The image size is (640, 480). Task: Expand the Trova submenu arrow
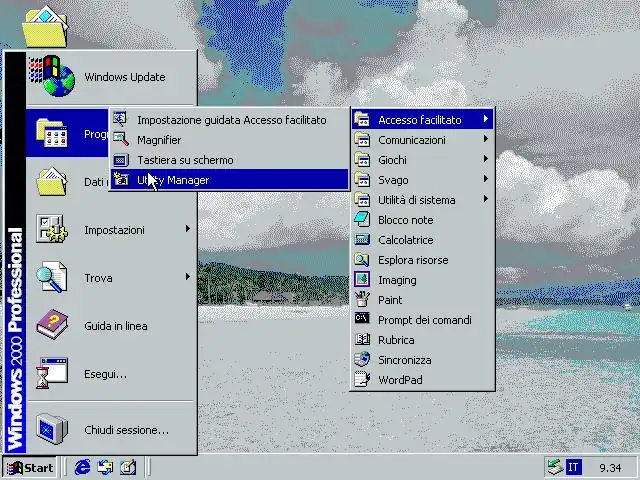click(188, 277)
